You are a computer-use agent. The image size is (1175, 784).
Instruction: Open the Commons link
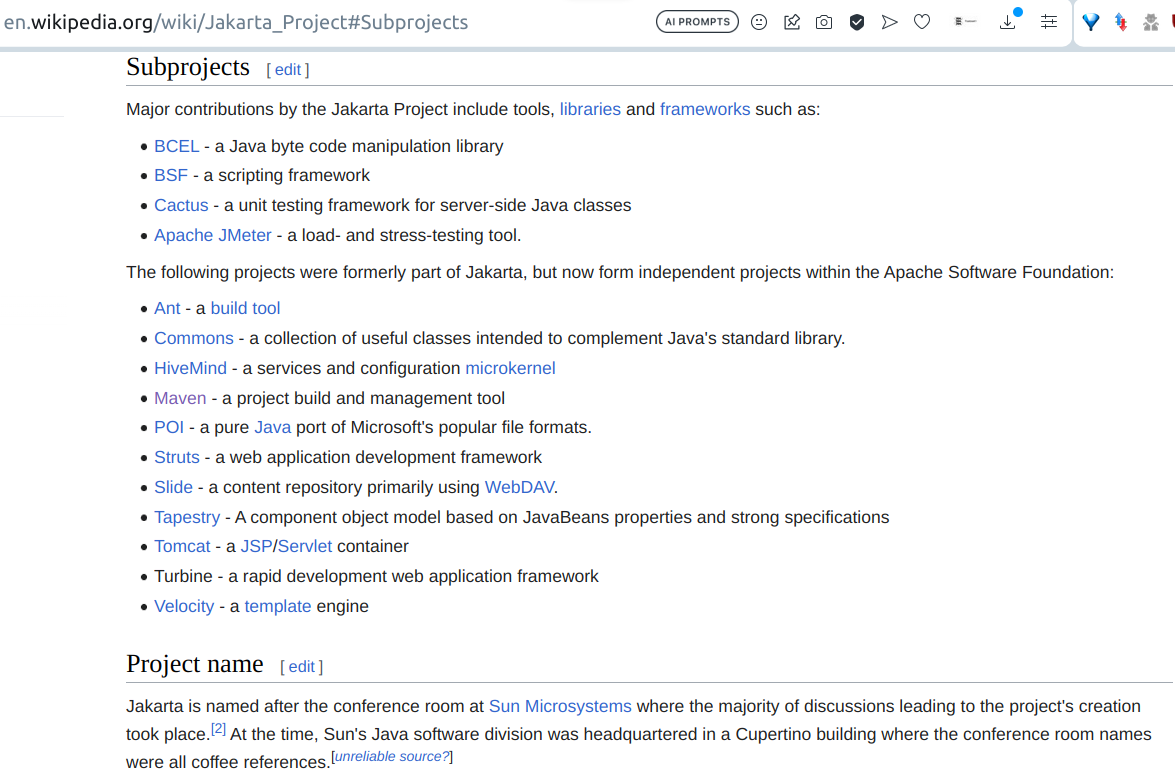click(x=194, y=338)
